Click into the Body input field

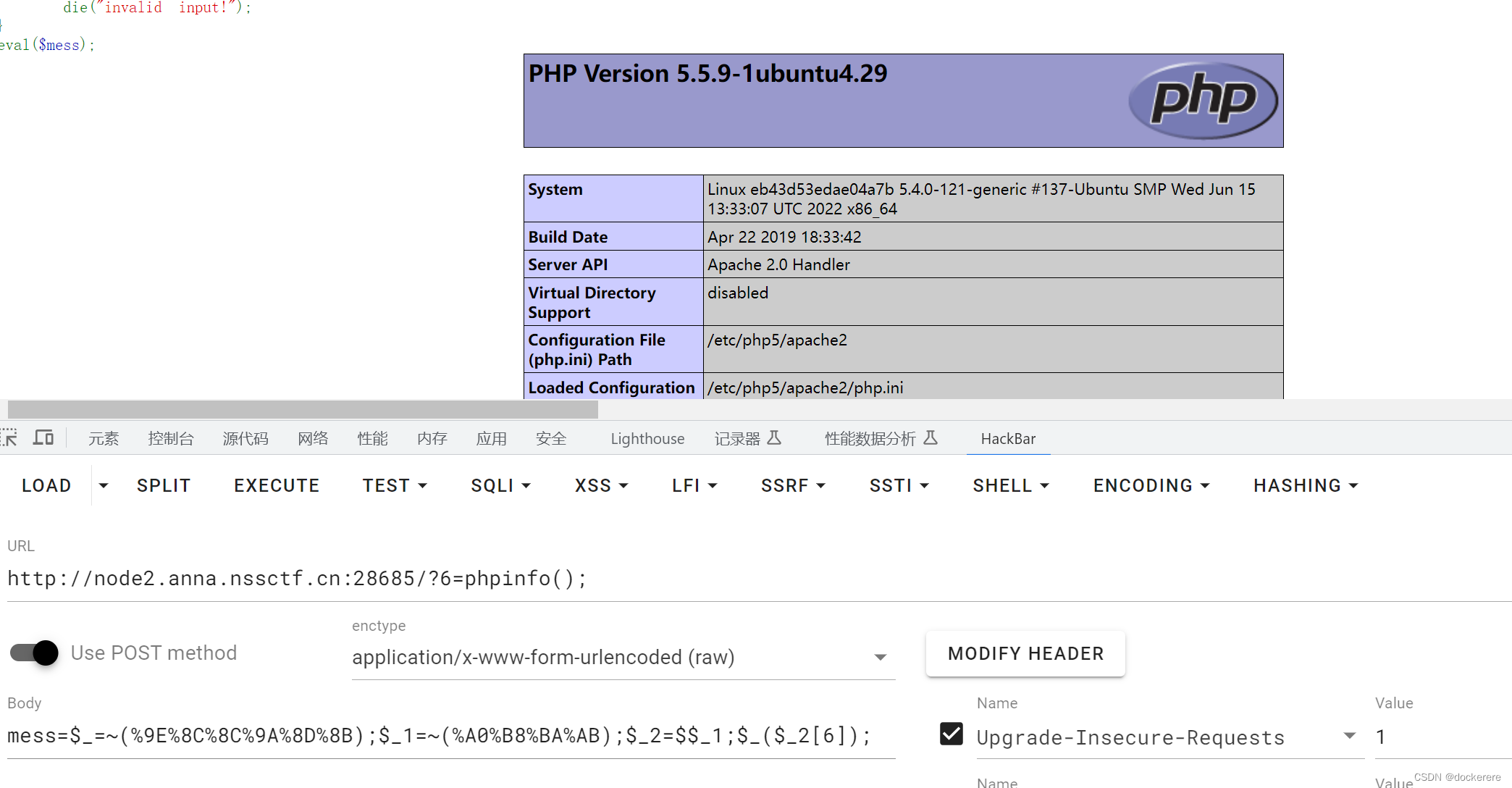click(451, 736)
